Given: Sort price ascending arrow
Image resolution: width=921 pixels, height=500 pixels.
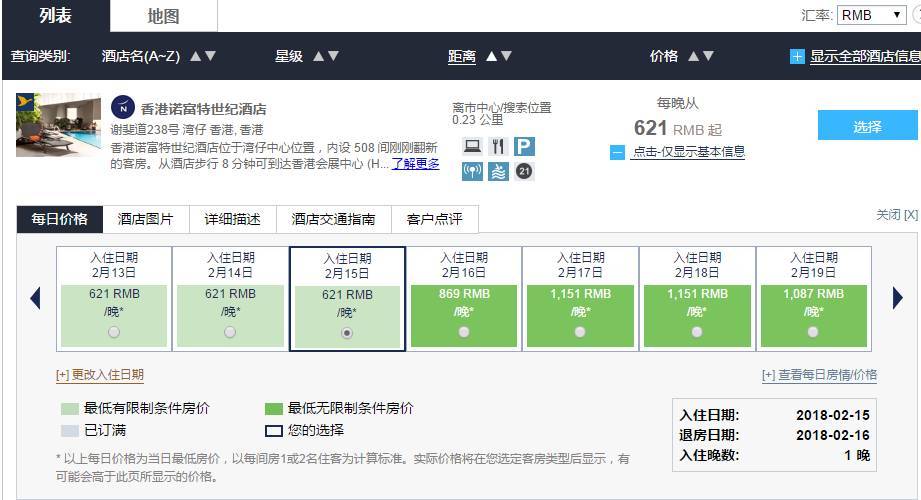Looking at the screenshot, I should tap(694, 56).
